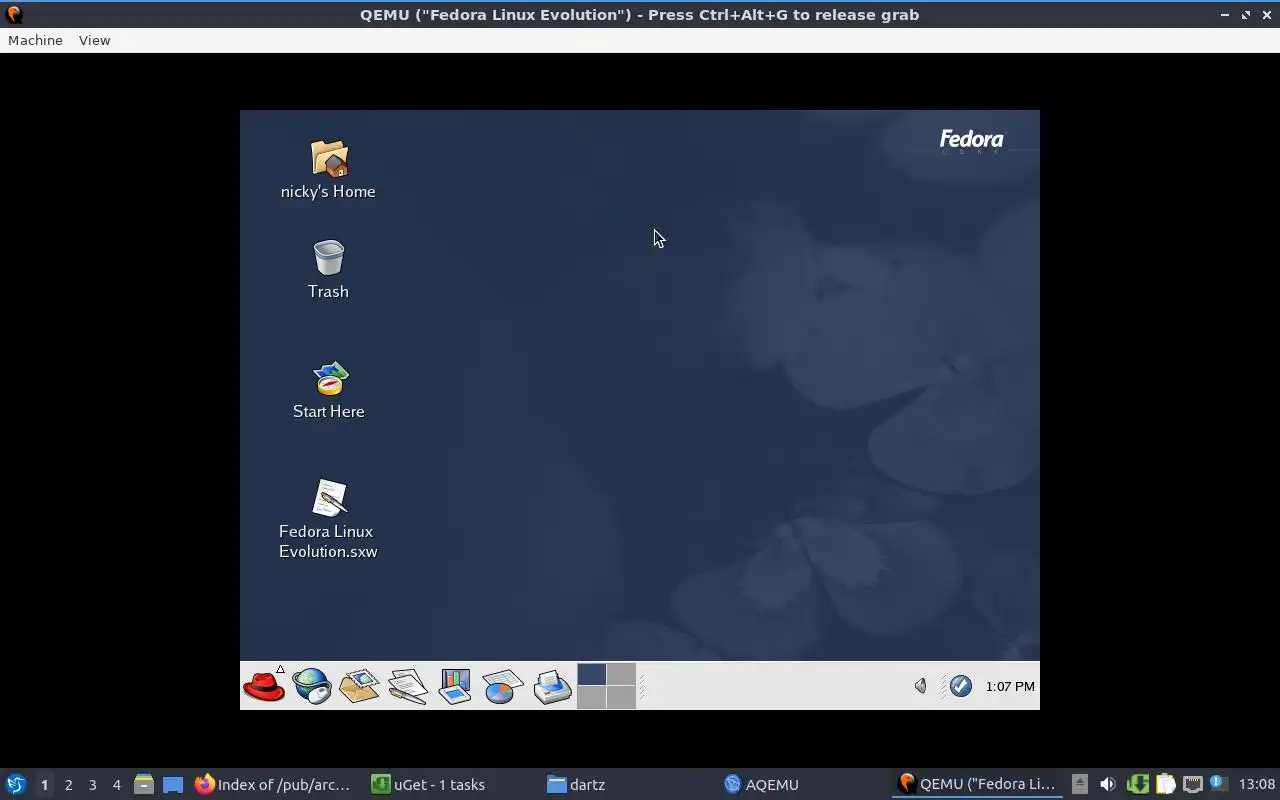Screen dimensions: 1280x800
Task: Click the QEMU window title bar icon
Action: pos(13,14)
